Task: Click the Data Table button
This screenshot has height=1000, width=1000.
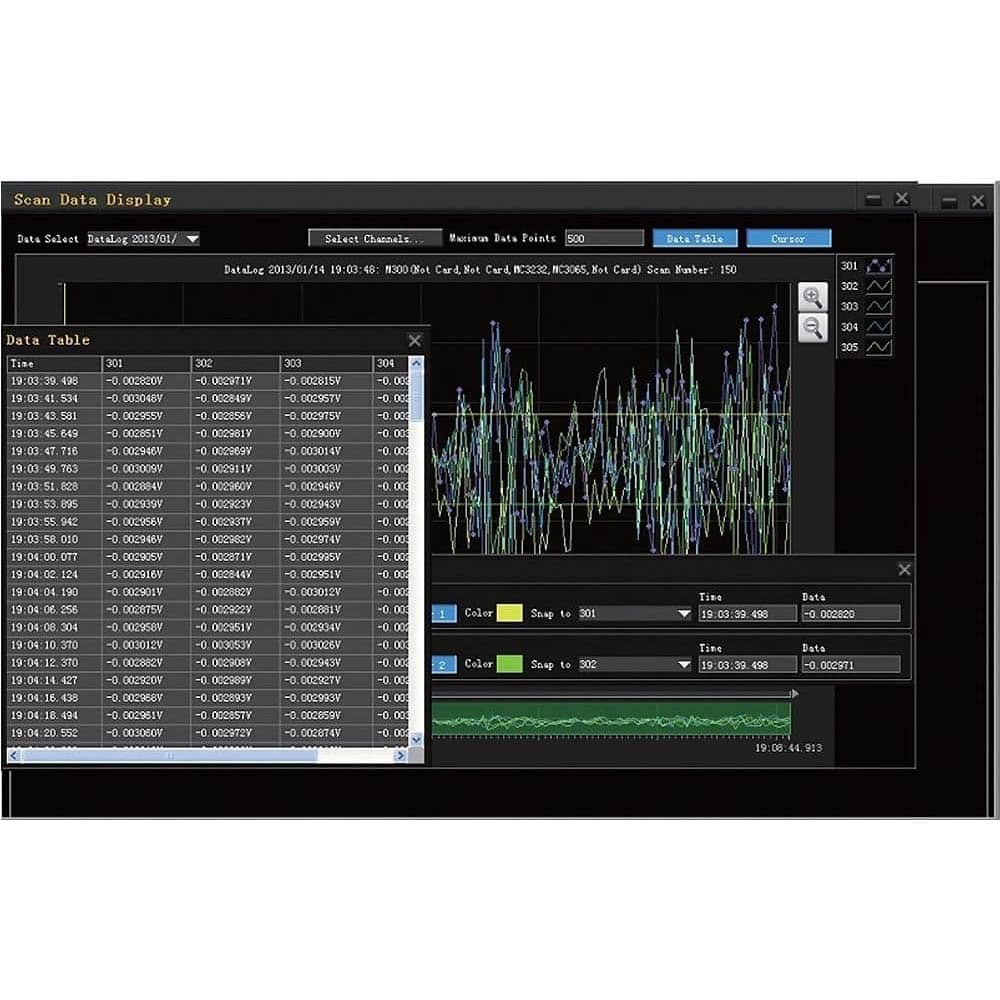Action: point(695,239)
